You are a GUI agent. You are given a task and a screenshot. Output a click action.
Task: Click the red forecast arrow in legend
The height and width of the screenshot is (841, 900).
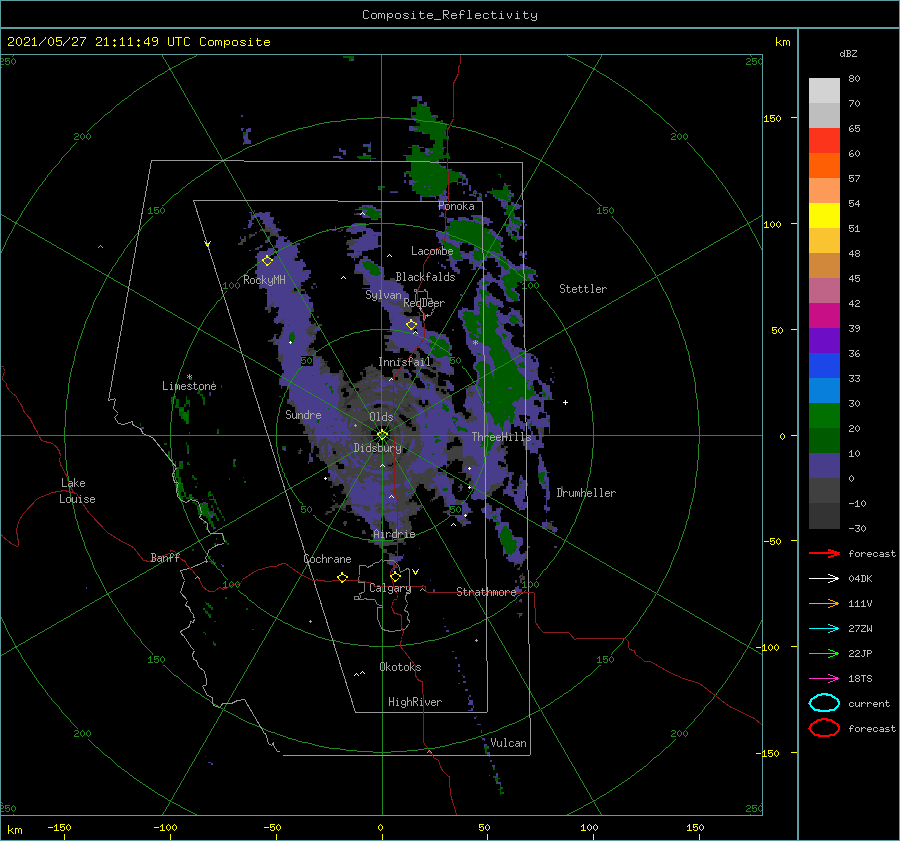(x=824, y=553)
